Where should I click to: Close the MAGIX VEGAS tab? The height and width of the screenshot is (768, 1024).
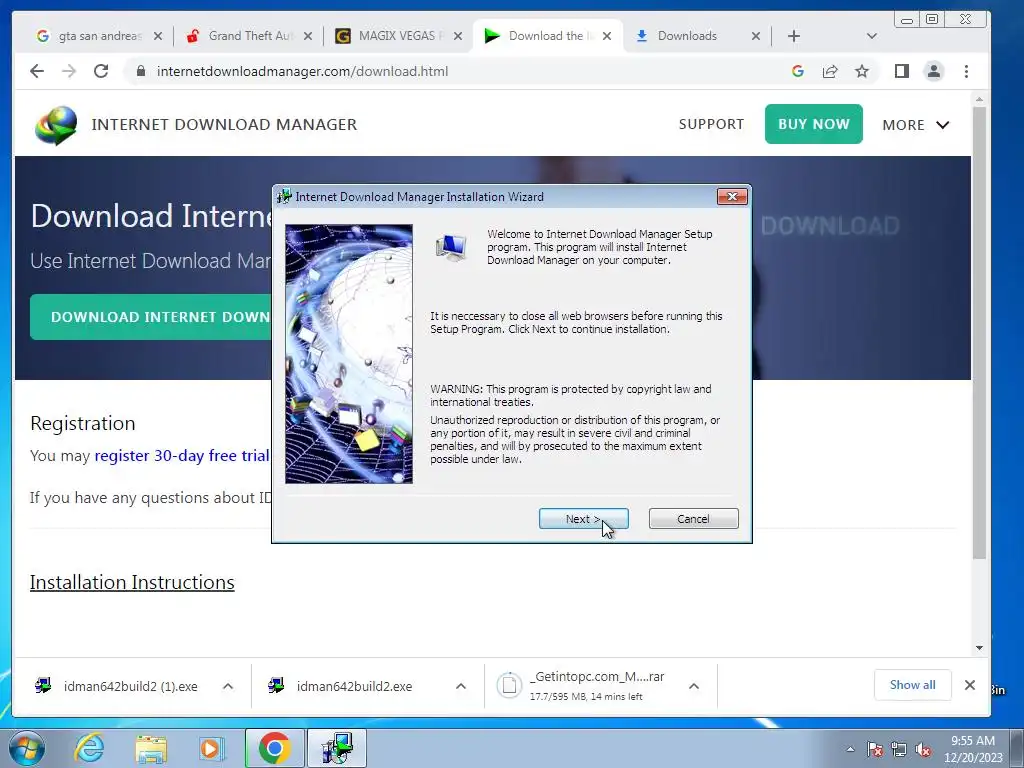[x=458, y=36]
